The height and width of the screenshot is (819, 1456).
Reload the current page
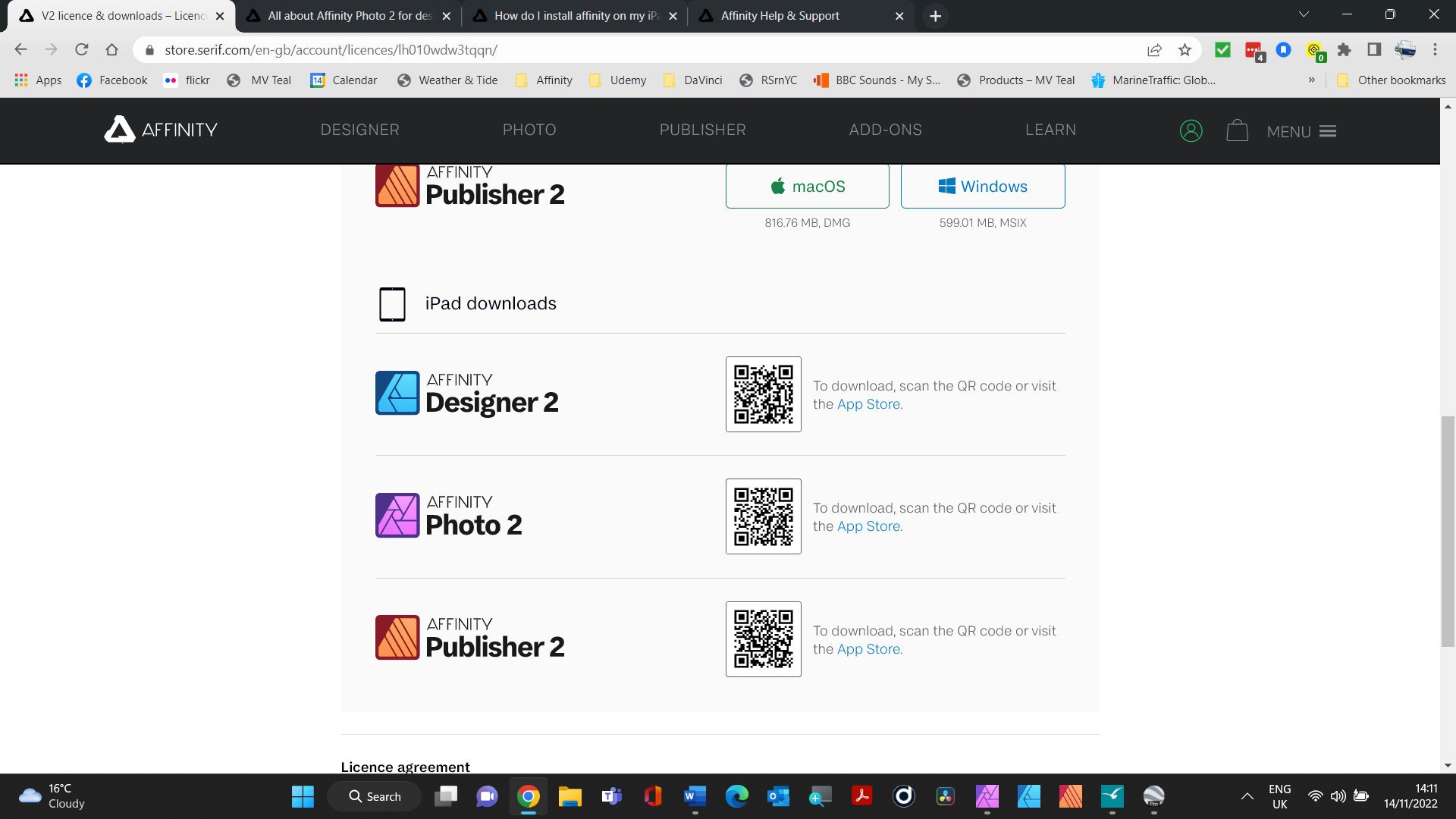point(81,49)
